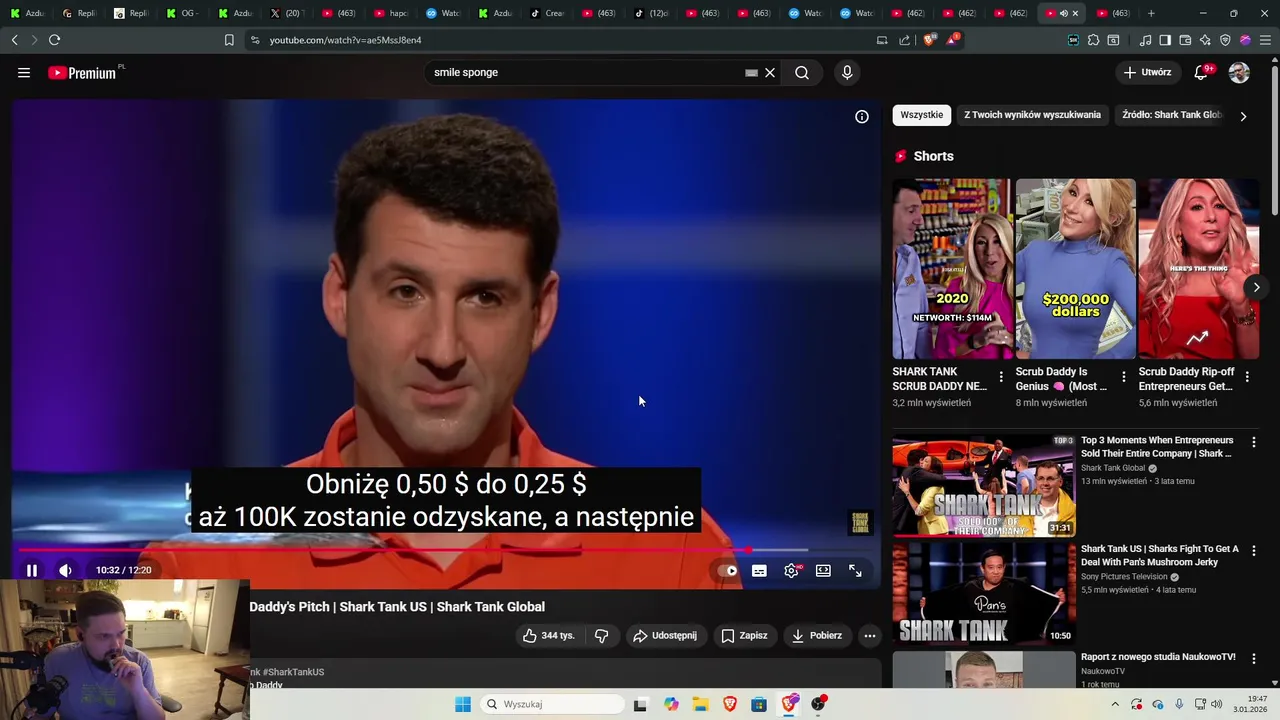Image resolution: width=1280 pixels, height=720 pixels.
Task: Open the options menu for 'Scrub Daddy Rip-off Entrepreneurs'
Action: point(1247,377)
